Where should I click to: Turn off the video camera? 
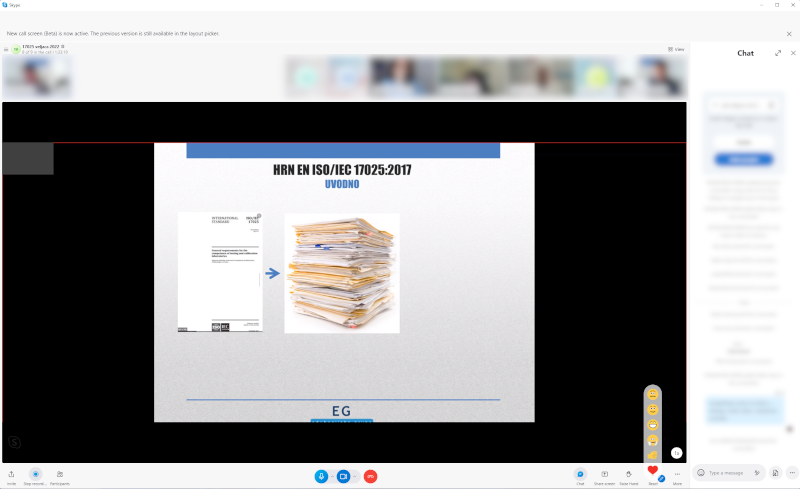coord(344,477)
